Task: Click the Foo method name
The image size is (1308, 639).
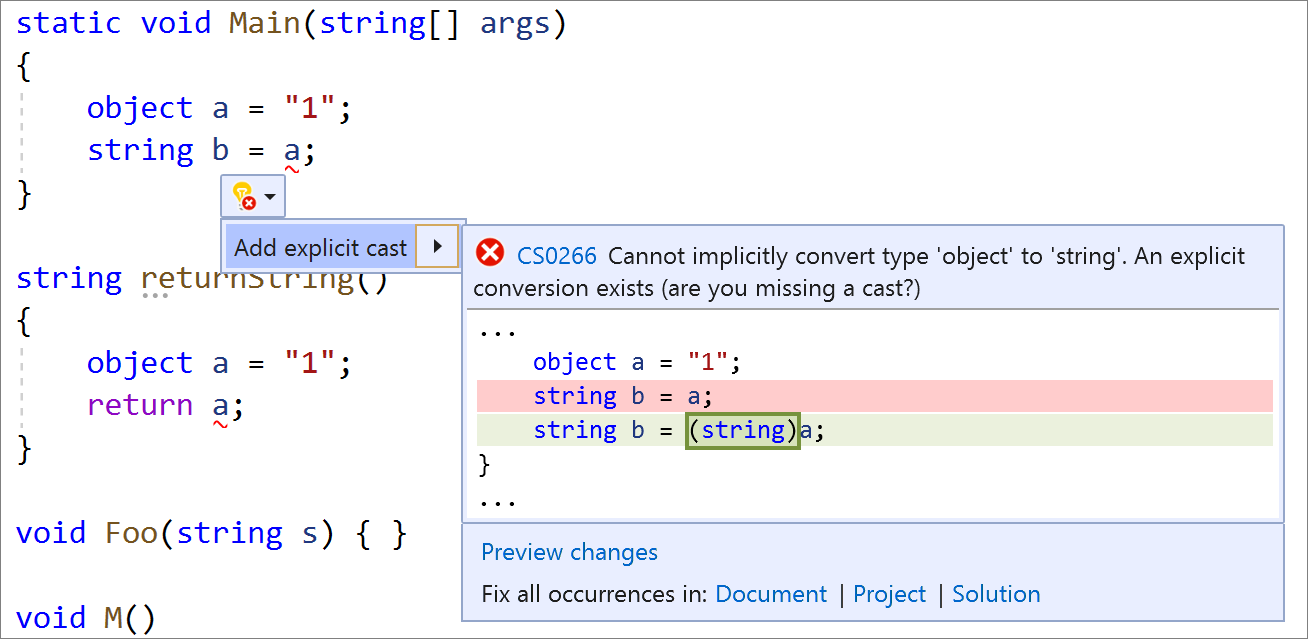Action: point(131,533)
